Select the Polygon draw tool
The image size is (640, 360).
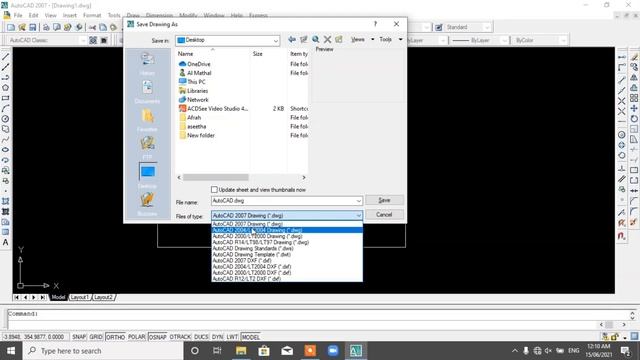click(x=5, y=88)
